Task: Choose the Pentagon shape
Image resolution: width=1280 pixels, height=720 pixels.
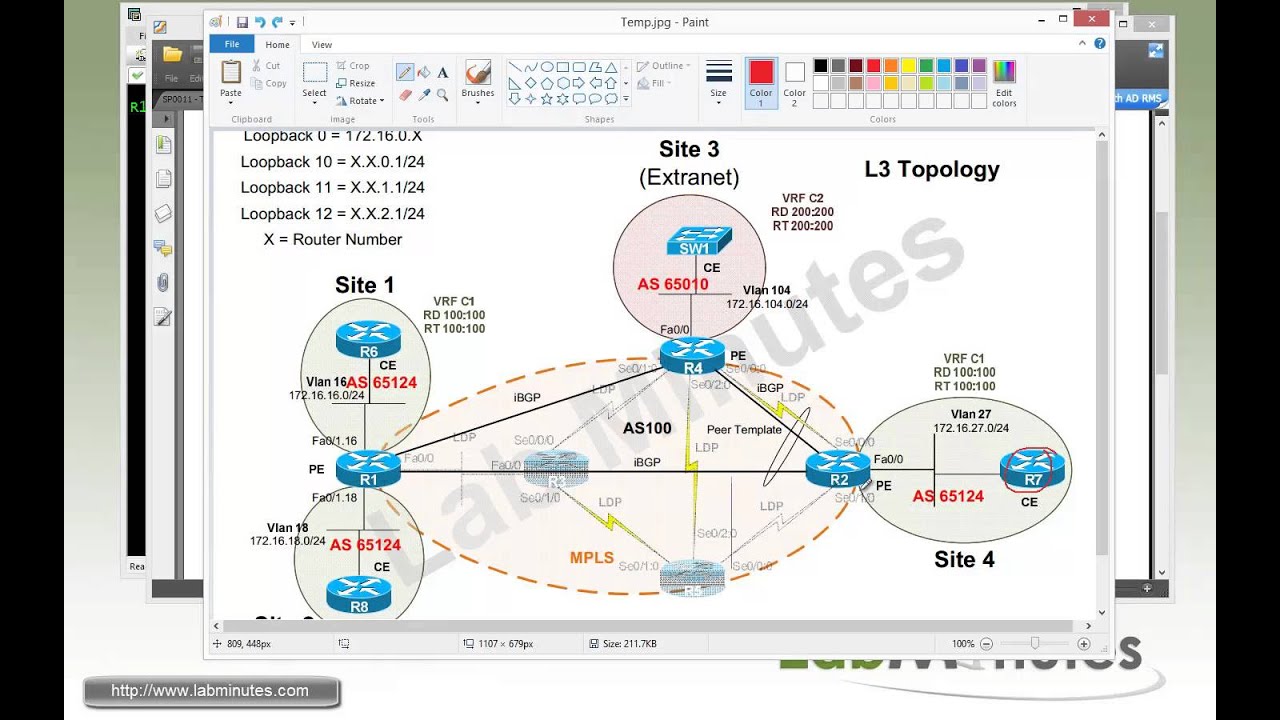Action: [547, 83]
